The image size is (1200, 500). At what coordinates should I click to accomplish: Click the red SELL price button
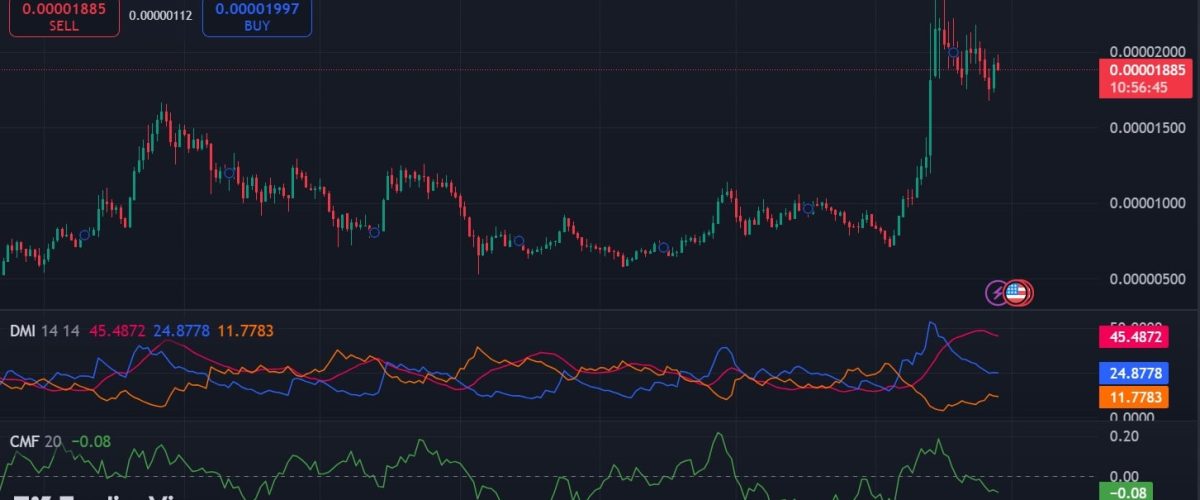(x=64, y=18)
